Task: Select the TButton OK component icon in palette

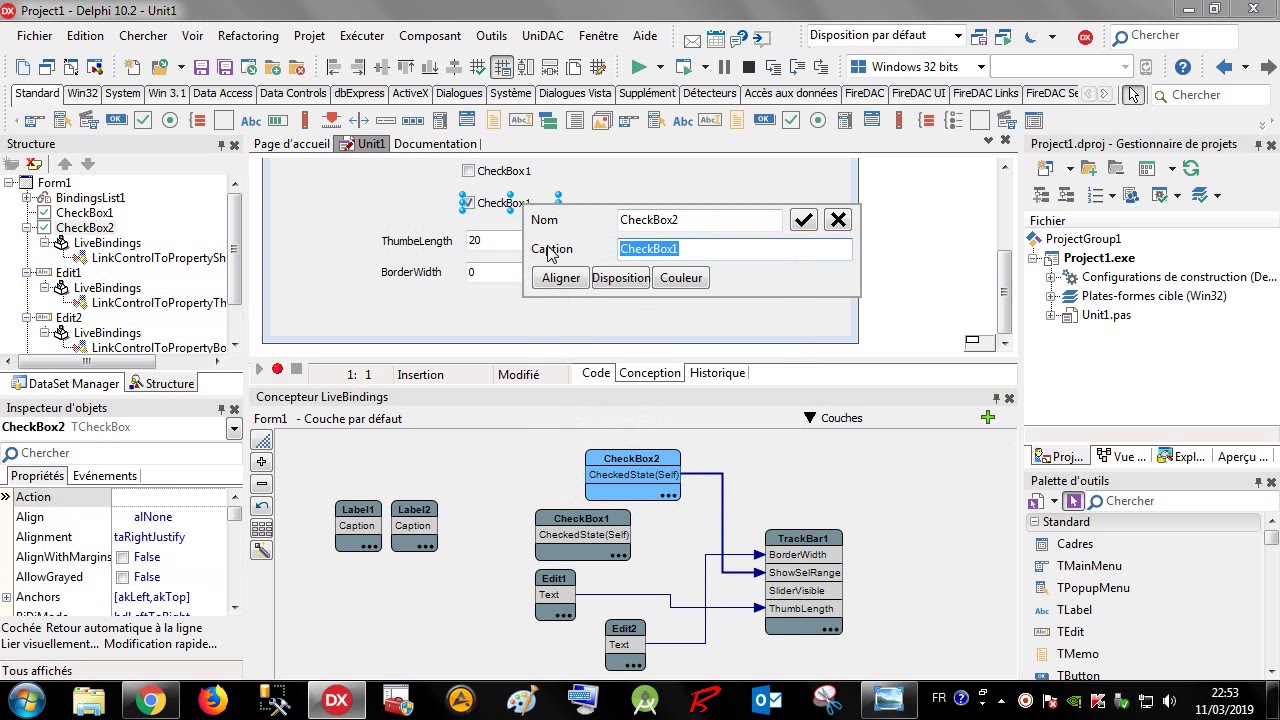Action: coord(116,120)
